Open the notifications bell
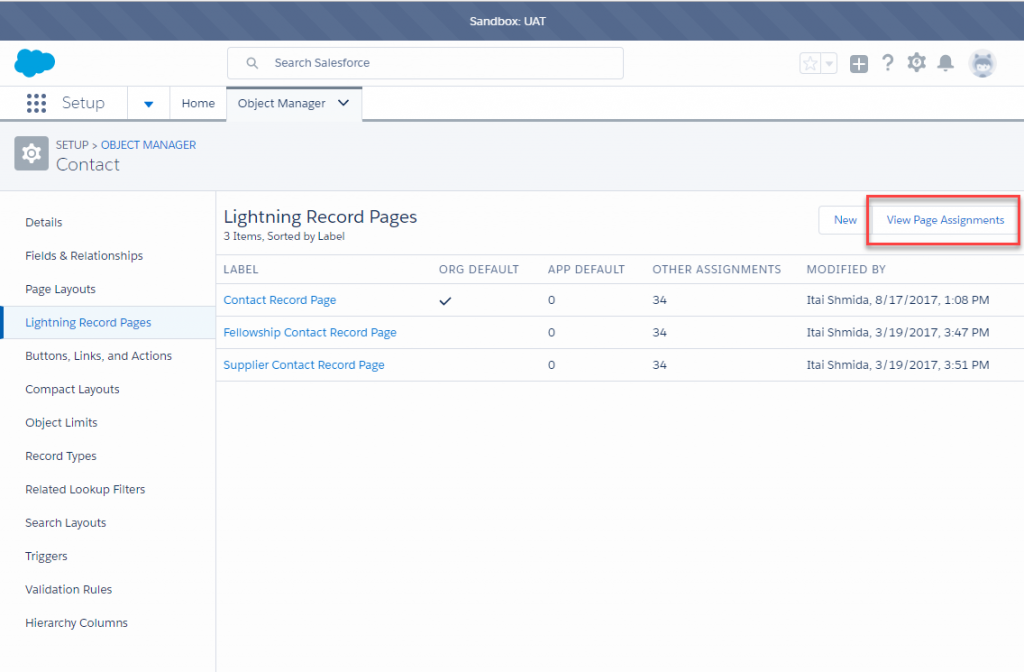This screenshot has height=672, width=1024. [945, 62]
